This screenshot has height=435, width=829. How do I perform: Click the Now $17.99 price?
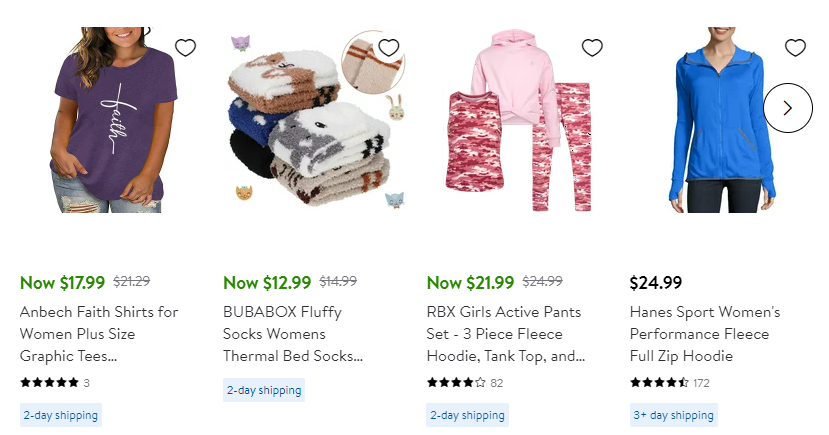tap(62, 282)
